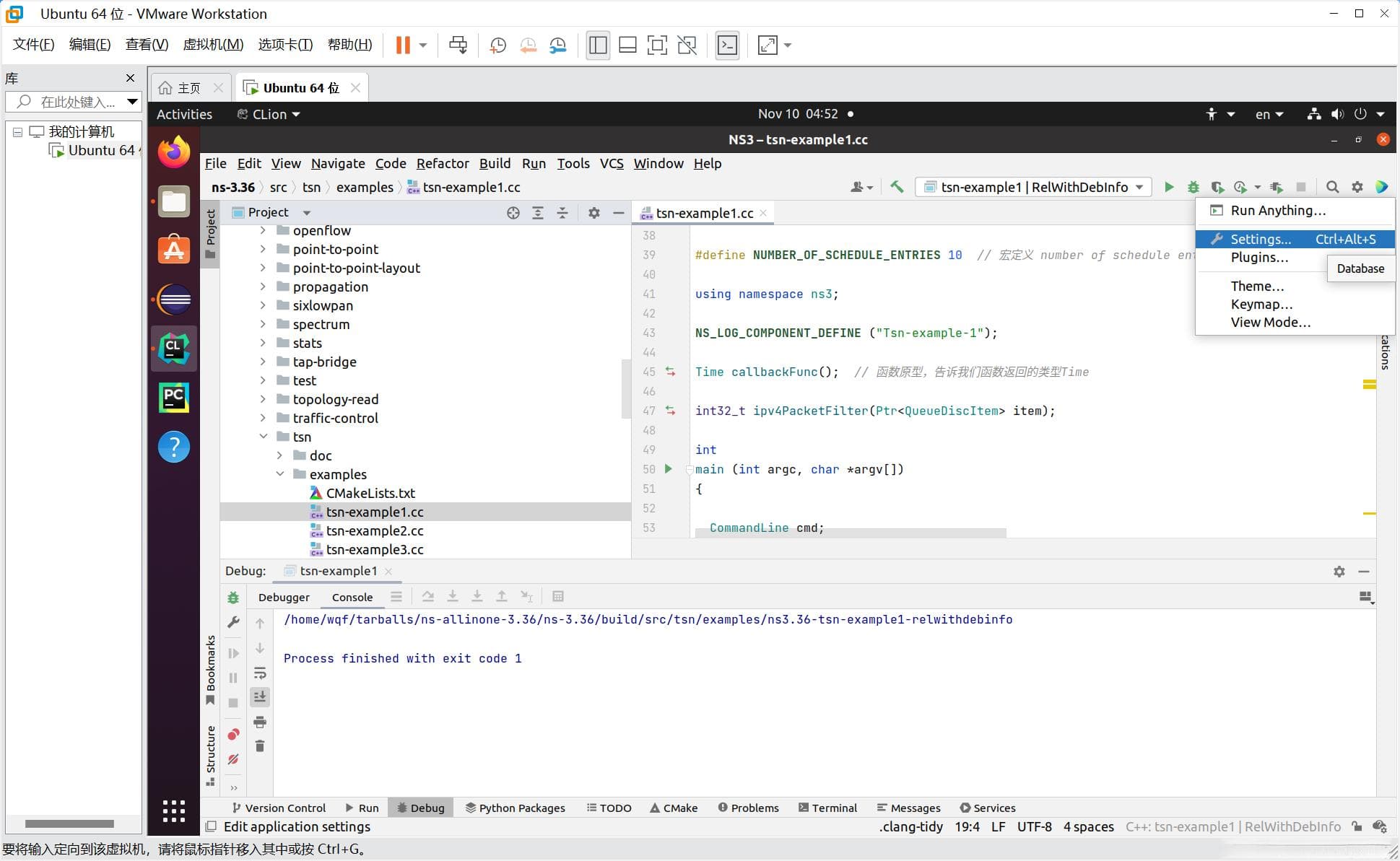Click the Select Opened File target icon

point(513,212)
